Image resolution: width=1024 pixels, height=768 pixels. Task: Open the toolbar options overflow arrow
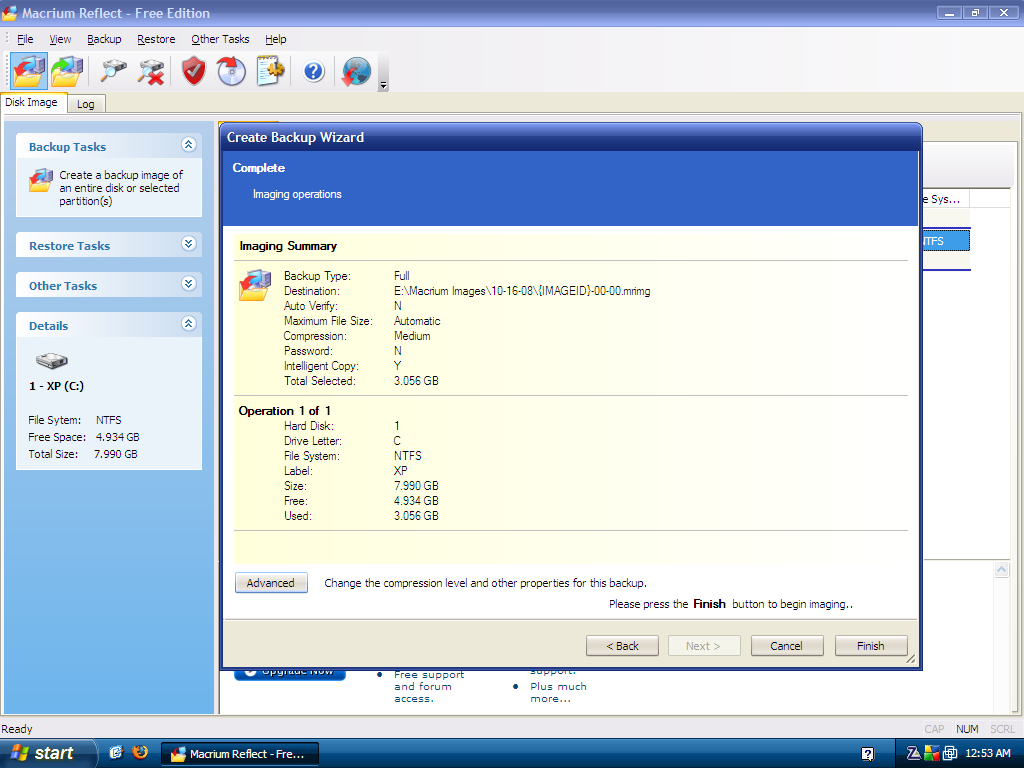[x=383, y=85]
